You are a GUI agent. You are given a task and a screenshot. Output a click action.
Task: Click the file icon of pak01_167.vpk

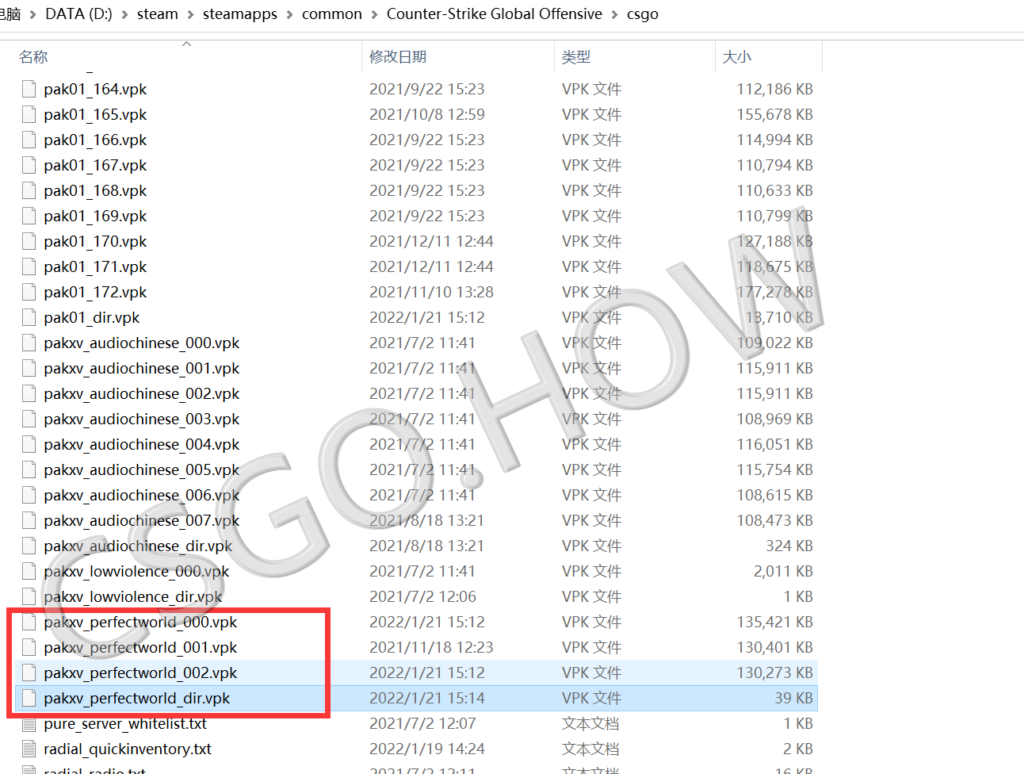29,165
